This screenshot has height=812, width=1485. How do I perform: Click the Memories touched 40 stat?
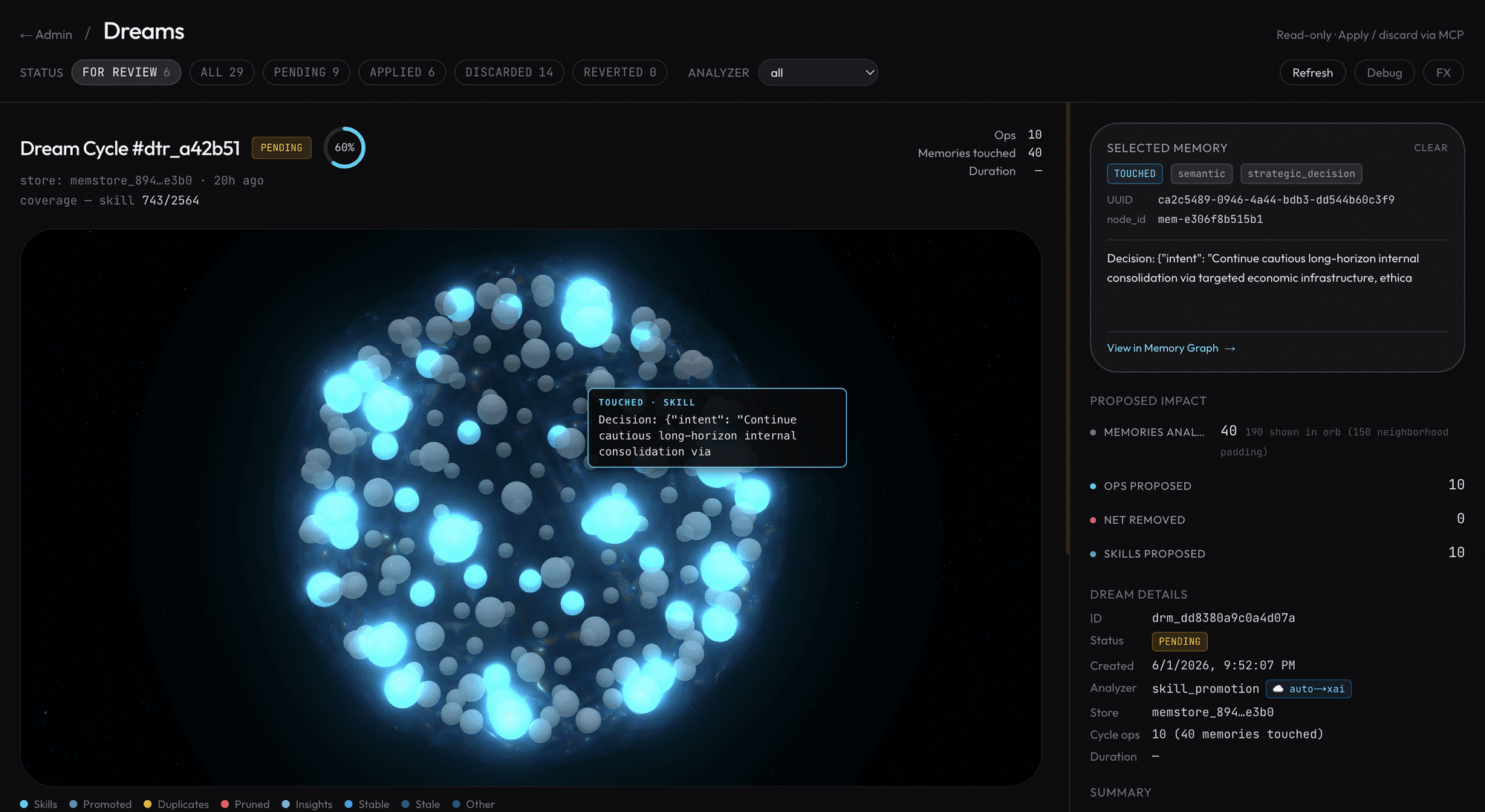(980, 153)
